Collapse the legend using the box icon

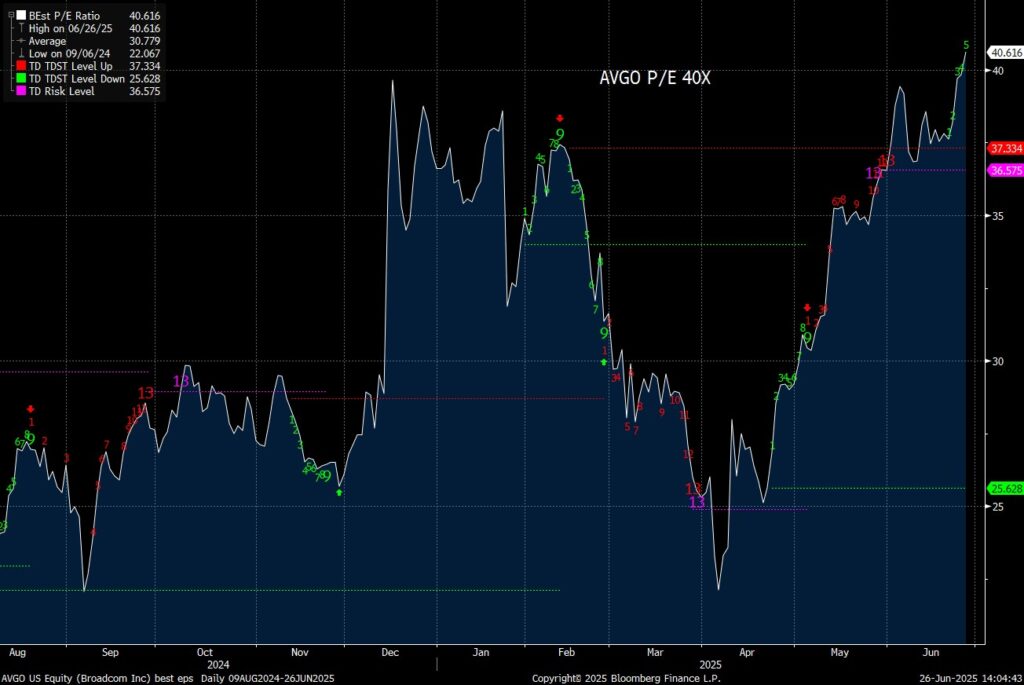[x=11, y=16]
